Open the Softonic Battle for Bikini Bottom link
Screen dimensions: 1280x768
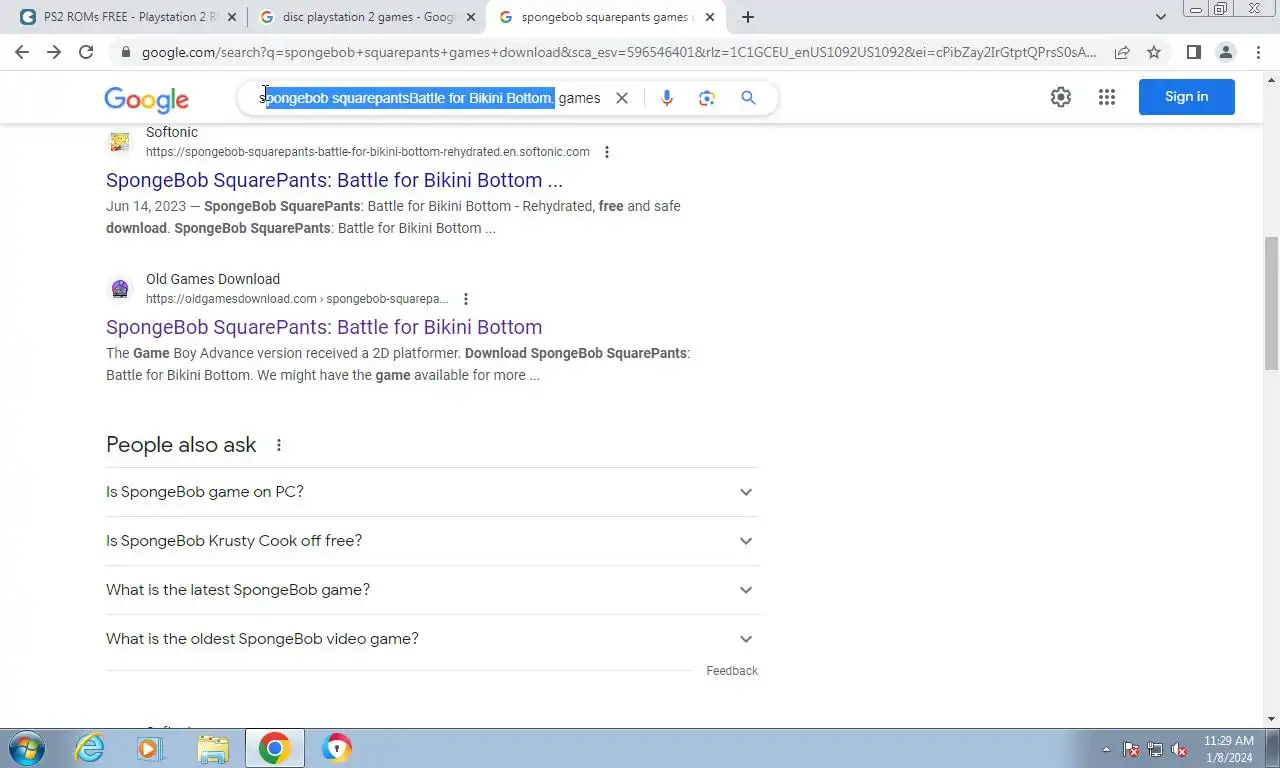click(x=334, y=180)
